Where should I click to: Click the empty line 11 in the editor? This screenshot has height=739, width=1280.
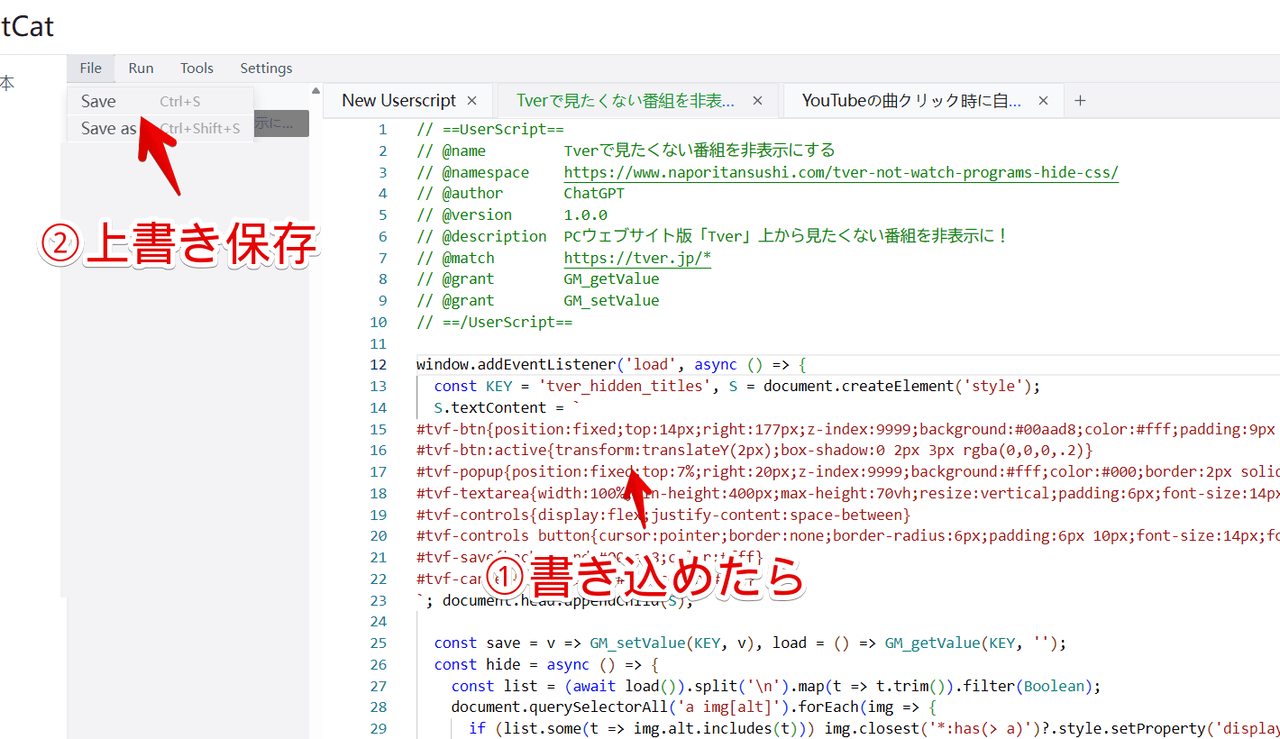pos(848,343)
